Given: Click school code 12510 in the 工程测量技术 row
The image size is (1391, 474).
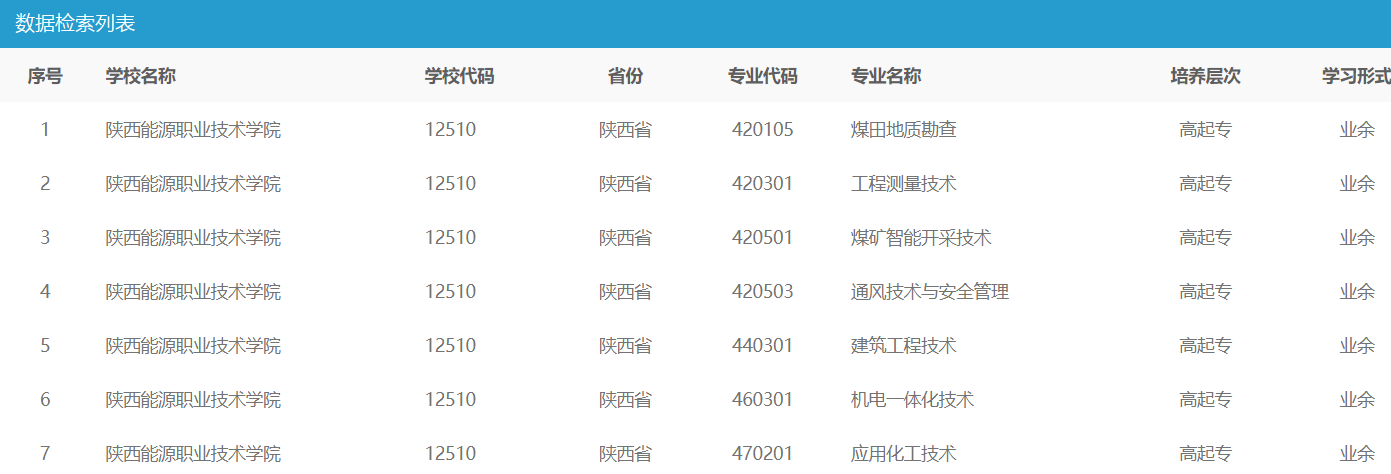Looking at the screenshot, I should click(x=451, y=184).
